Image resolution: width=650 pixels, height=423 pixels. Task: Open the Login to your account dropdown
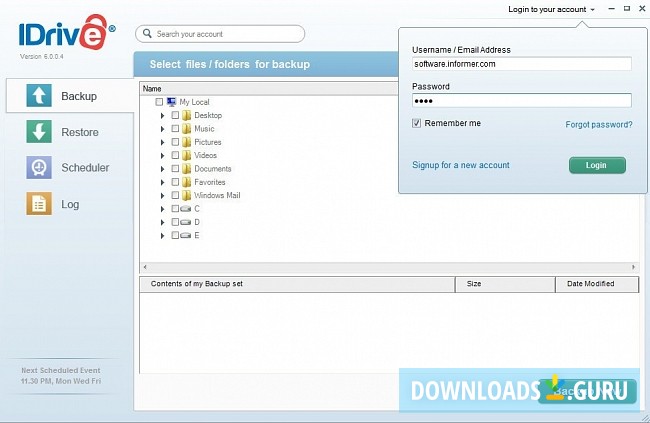pos(551,9)
